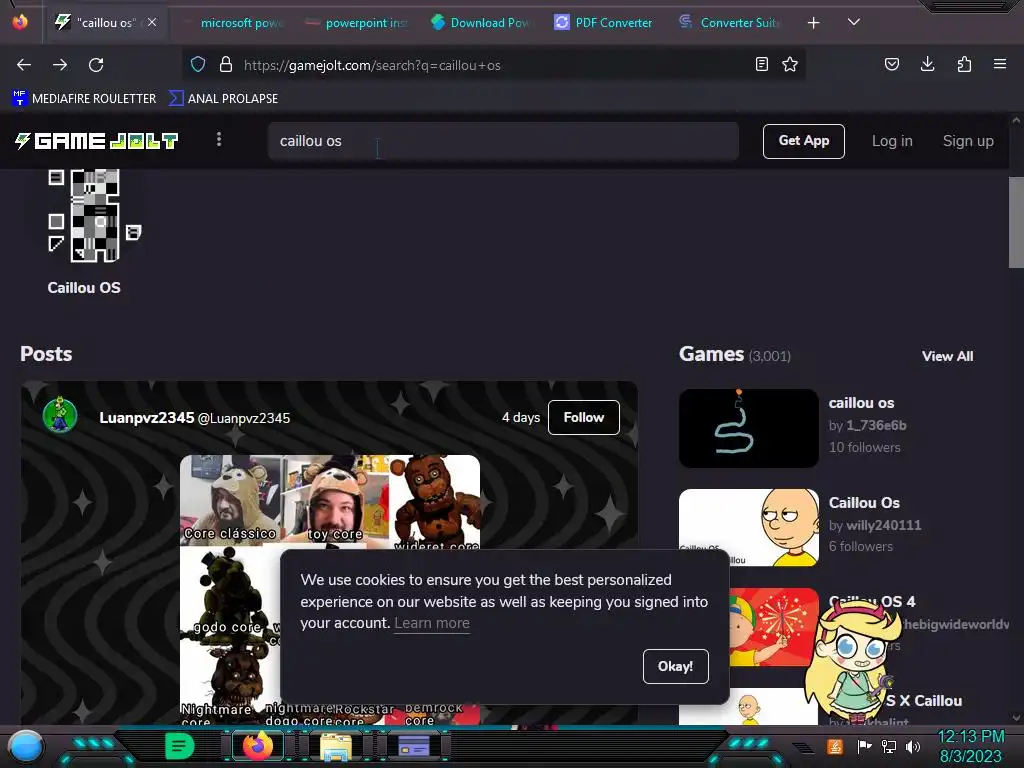The image size is (1024, 768).
Task: Open the Firefox hamburger menu
Action: coord(1000,64)
